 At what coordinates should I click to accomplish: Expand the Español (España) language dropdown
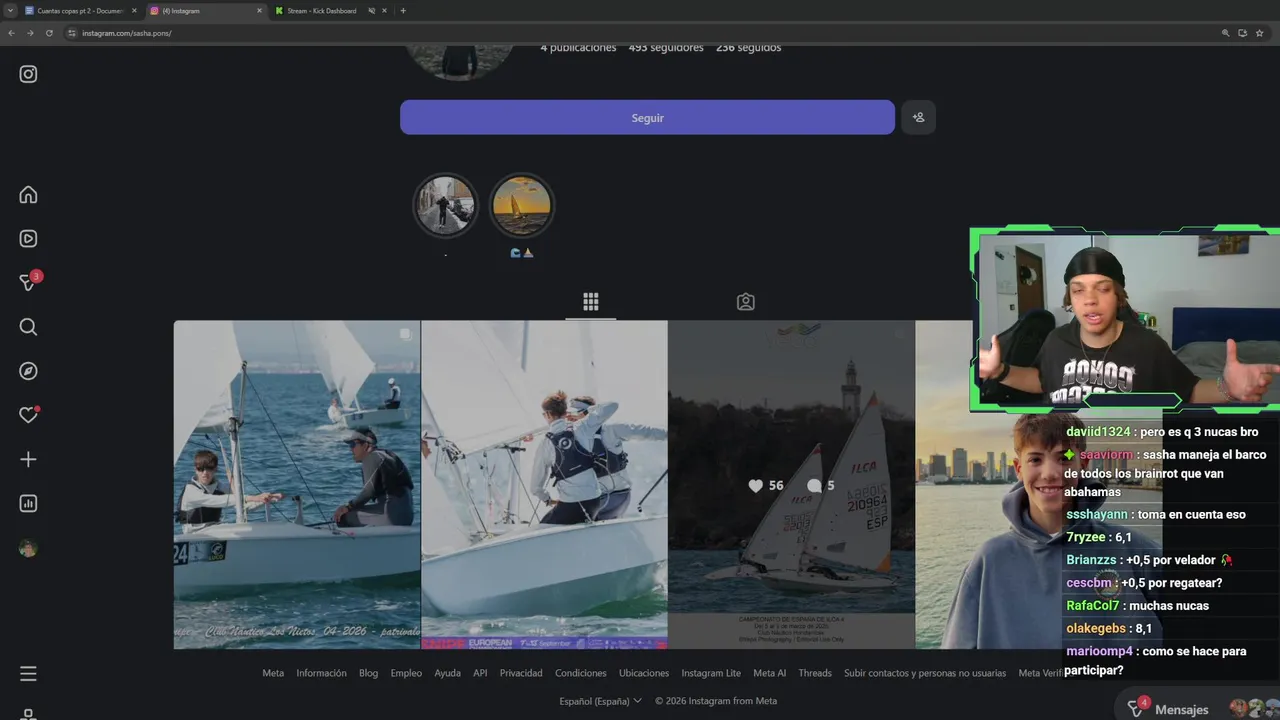(x=600, y=701)
